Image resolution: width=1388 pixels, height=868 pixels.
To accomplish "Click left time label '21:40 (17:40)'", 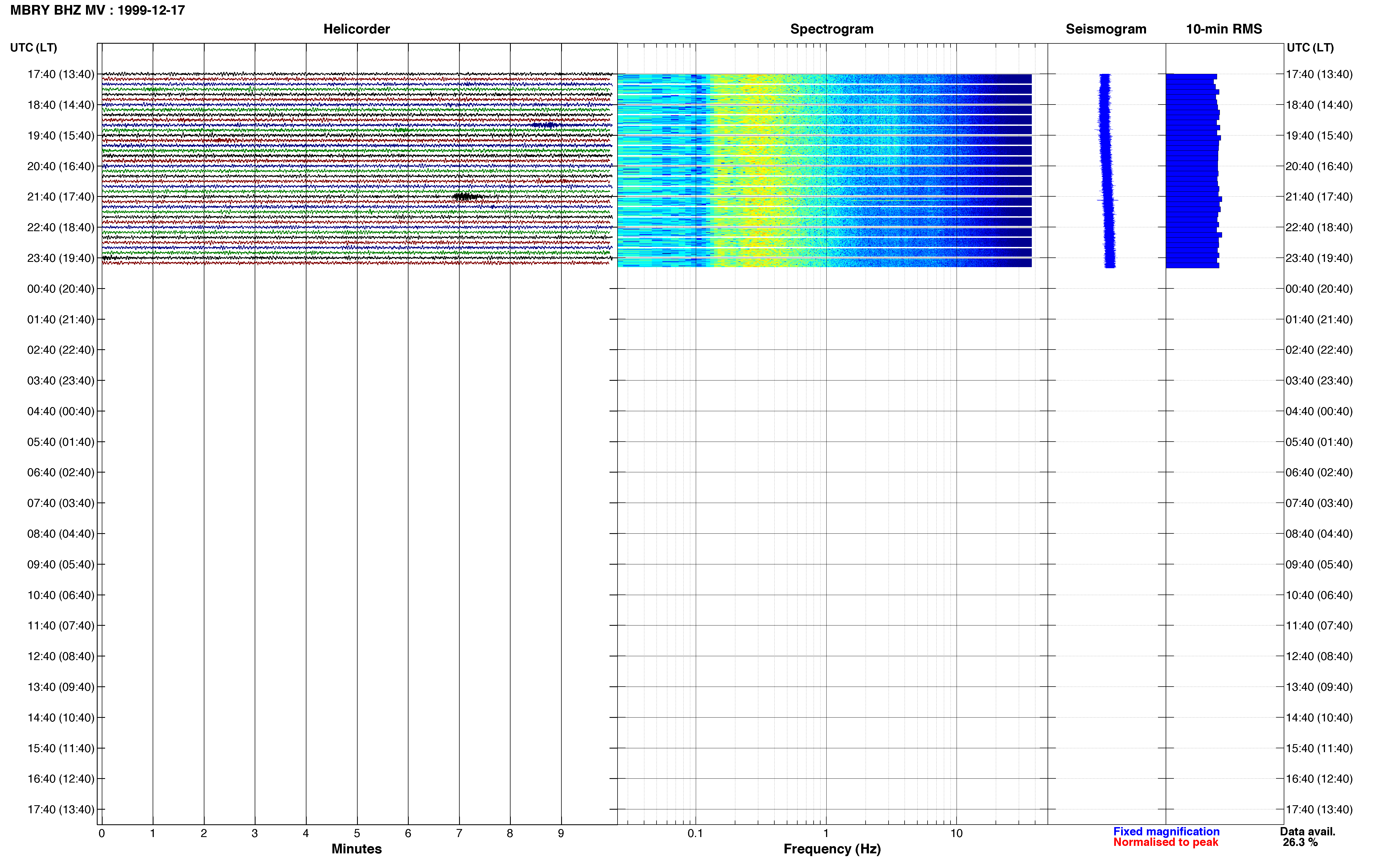I will [x=61, y=197].
